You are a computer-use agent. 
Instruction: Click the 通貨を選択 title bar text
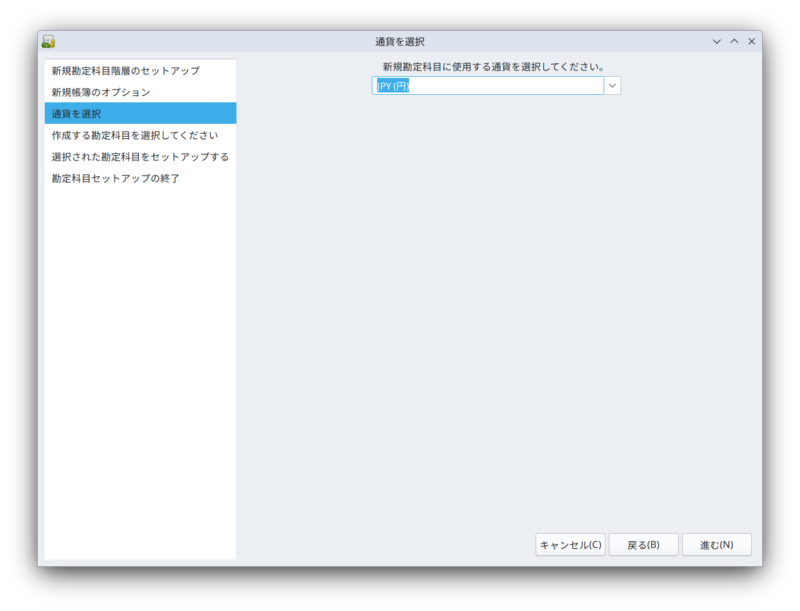coord(400,42)
